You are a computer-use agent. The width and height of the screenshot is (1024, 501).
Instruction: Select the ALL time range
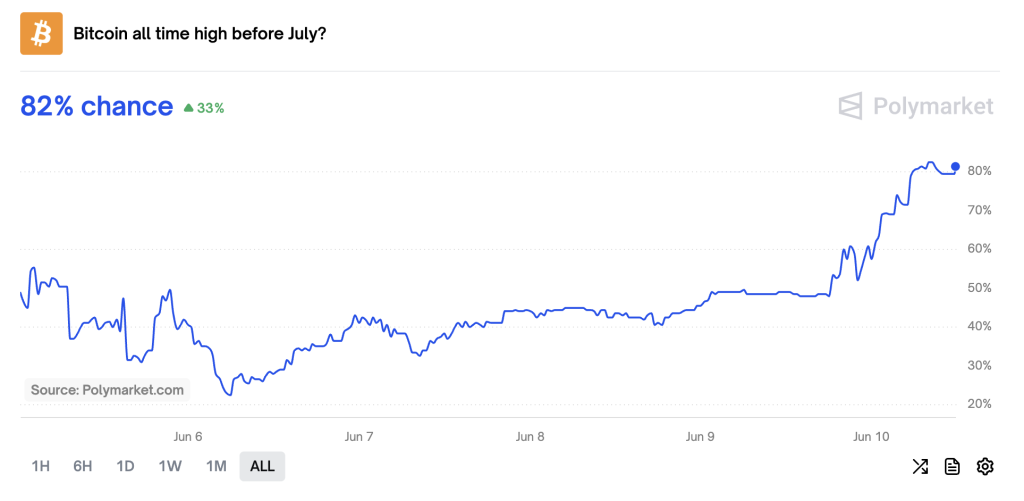(262, 466)
